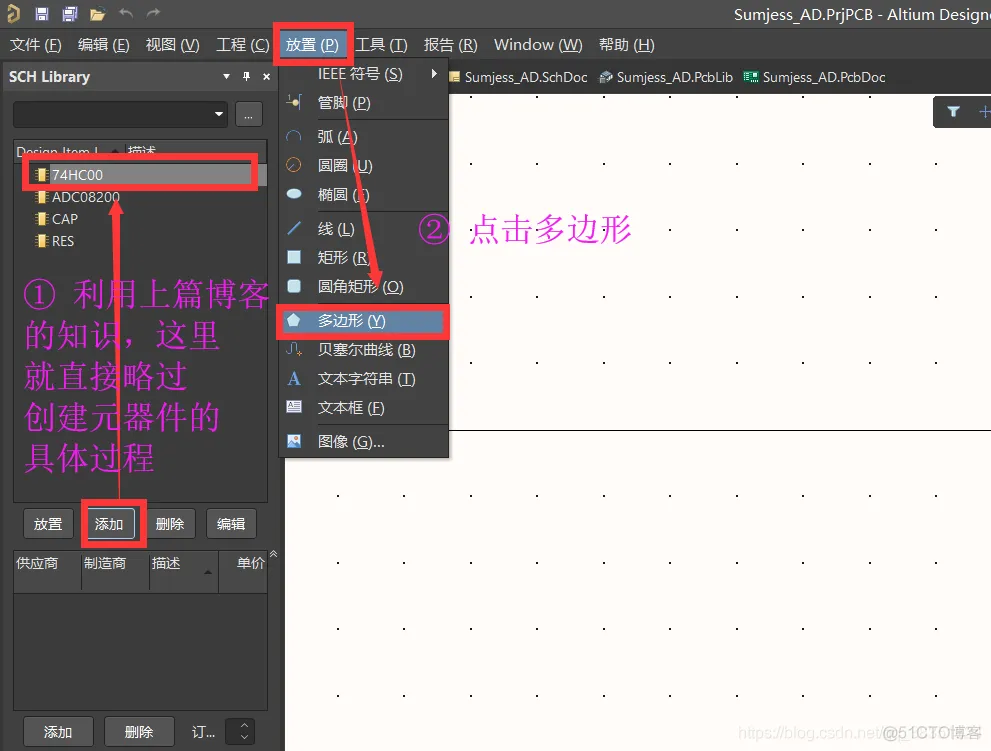Select 线 (L) line tool
The width and height of the screenshot is (991, 751).
point(363,229)
